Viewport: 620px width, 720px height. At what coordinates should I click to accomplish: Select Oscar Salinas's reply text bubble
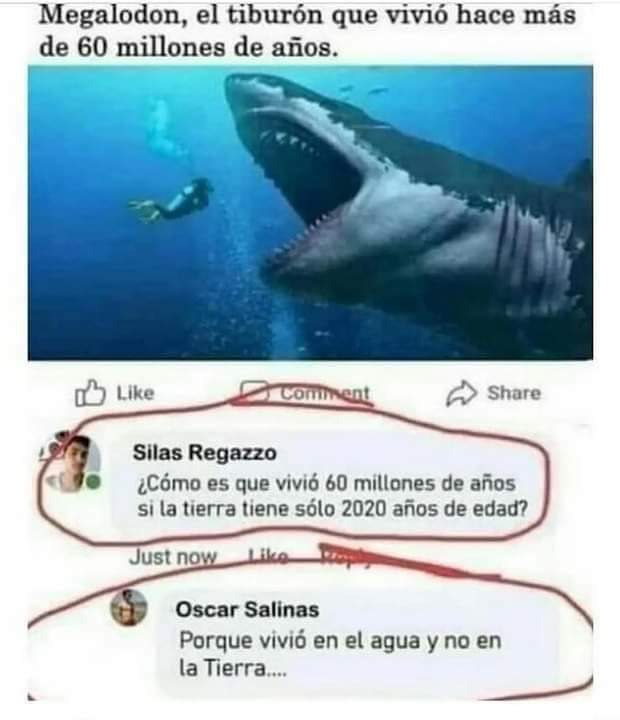pos(358,639)
